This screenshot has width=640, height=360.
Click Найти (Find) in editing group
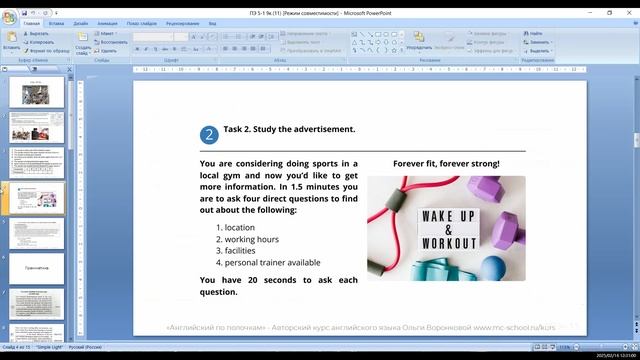pyautogui.click(x=533, y=33)
